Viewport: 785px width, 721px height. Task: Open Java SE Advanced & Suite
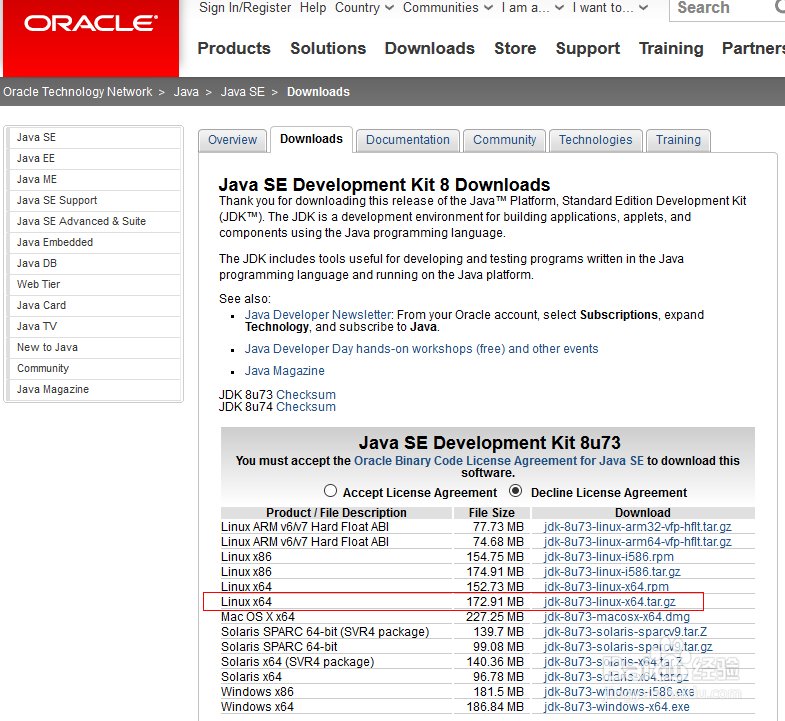click(x=95, y=221)
